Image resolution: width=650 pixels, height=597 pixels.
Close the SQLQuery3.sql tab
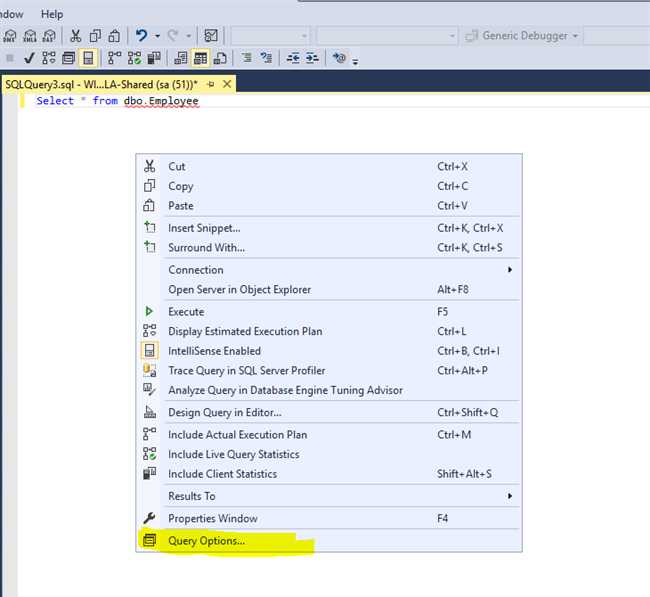point(227,85)
